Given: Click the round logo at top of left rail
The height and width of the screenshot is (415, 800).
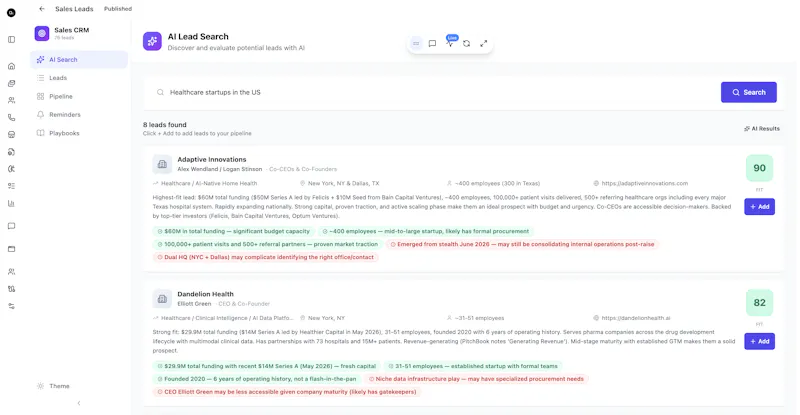Looking at the screenshot, I should click(11, 13).
